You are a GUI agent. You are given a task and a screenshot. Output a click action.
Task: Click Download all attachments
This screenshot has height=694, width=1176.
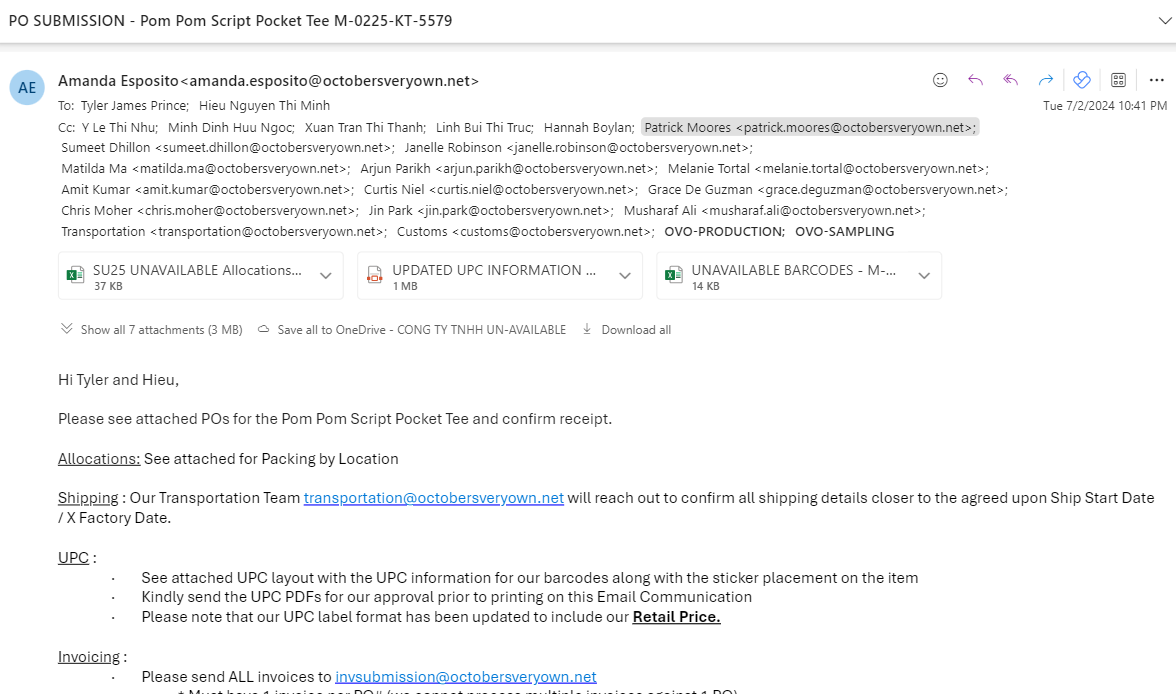click(x=626, y=329)
